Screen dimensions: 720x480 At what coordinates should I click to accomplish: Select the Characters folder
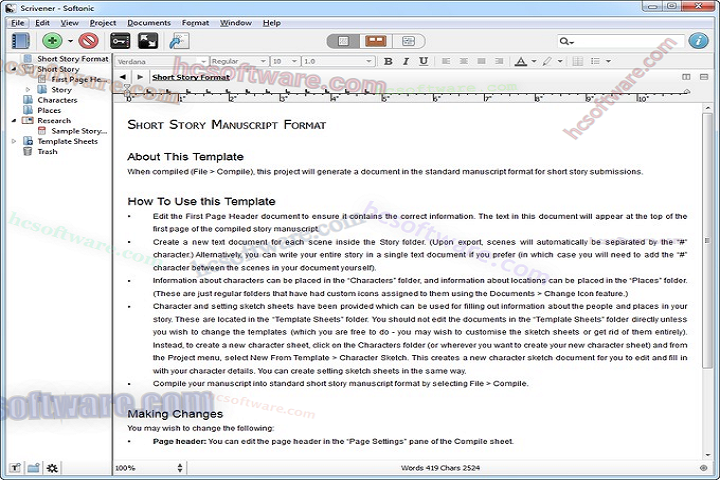pos(57,100)
